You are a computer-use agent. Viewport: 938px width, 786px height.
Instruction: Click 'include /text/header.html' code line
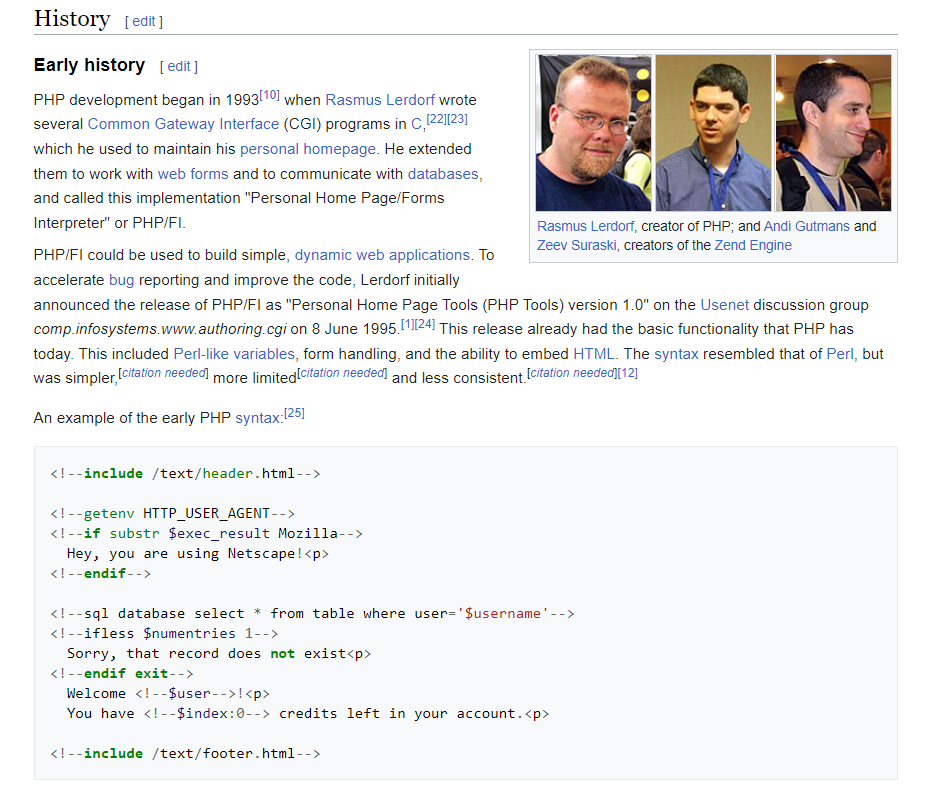[185, 474]
